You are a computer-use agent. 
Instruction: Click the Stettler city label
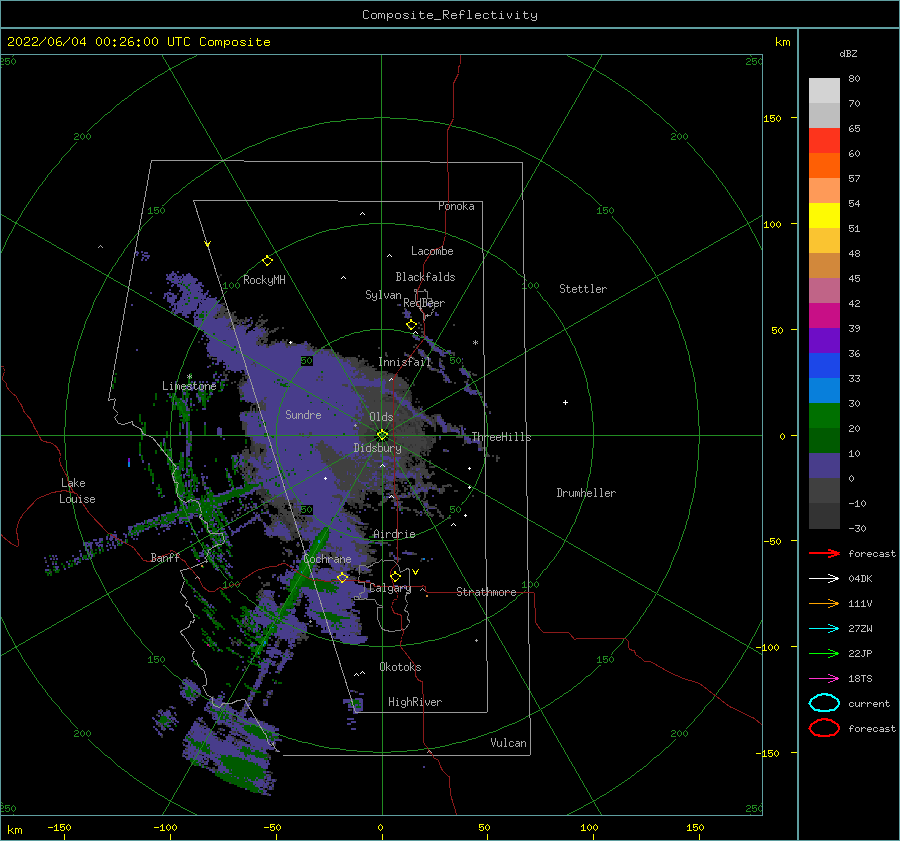pos(583,289)
